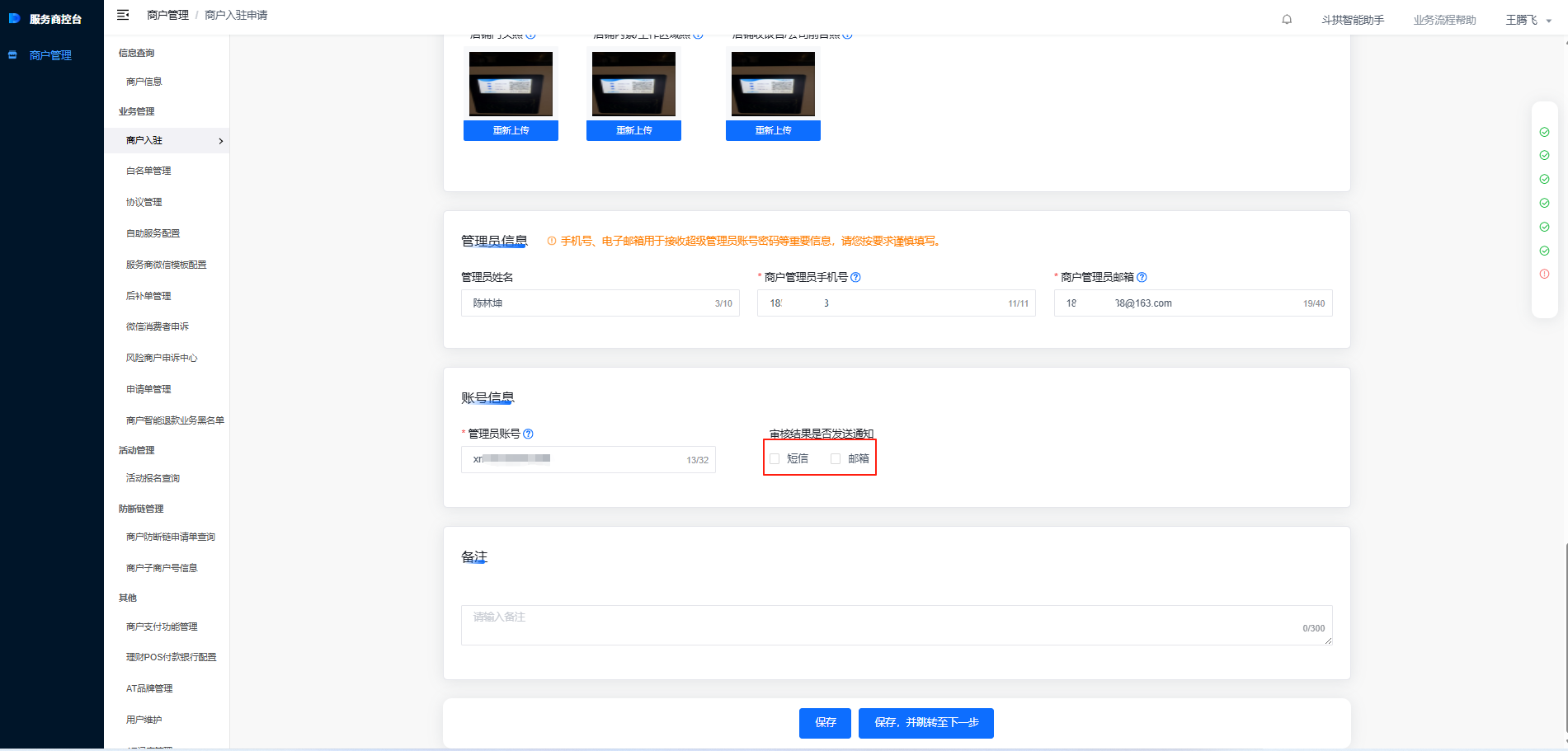Click 保存，并跳转至下一步 button

925,723
